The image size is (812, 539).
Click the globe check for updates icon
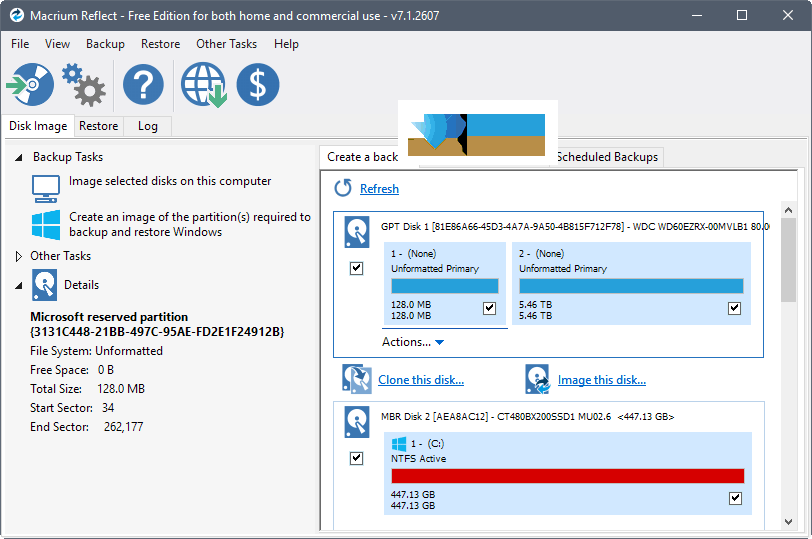[x=204, y=85]
